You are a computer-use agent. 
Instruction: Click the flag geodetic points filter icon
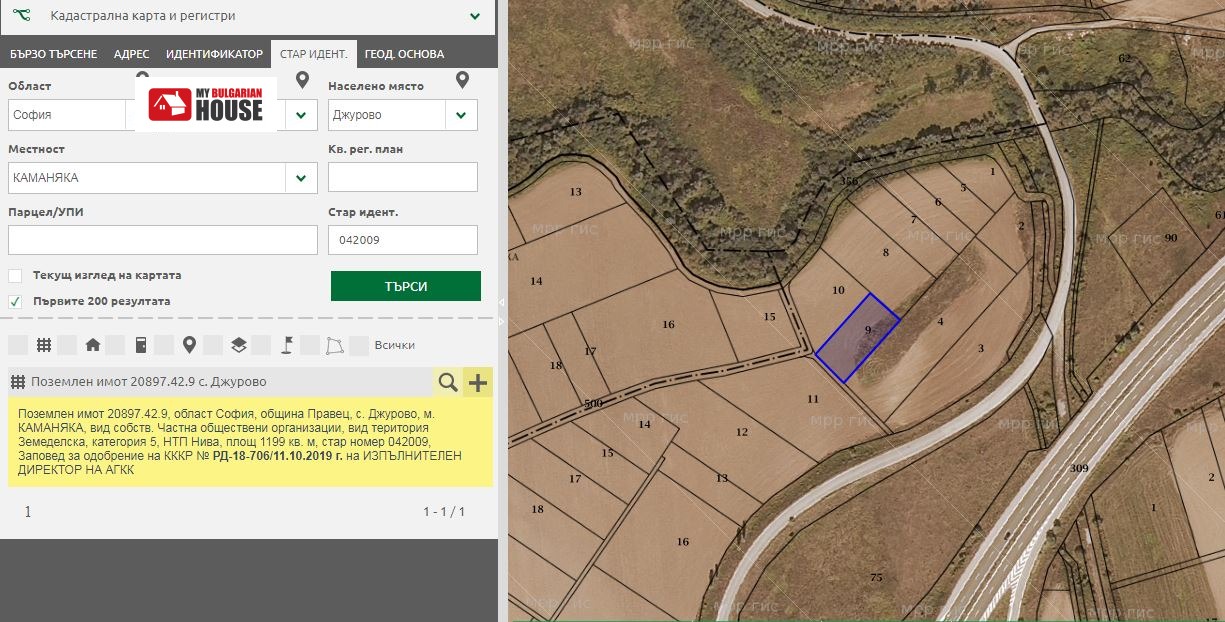click(286, 345)
